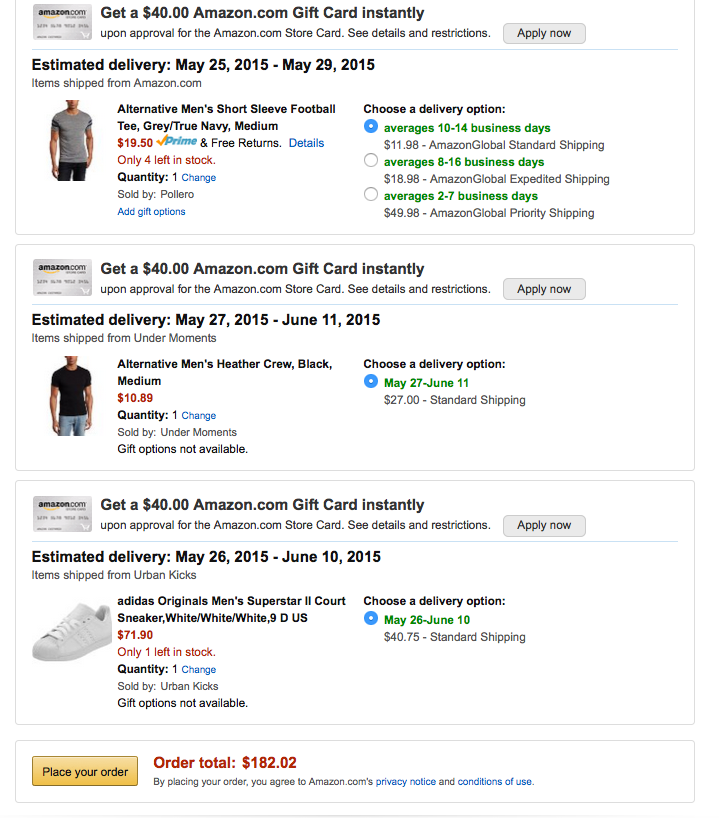Select AmazonGlobal Expedited Shipping option
The image size is (719, 818).
372,160
